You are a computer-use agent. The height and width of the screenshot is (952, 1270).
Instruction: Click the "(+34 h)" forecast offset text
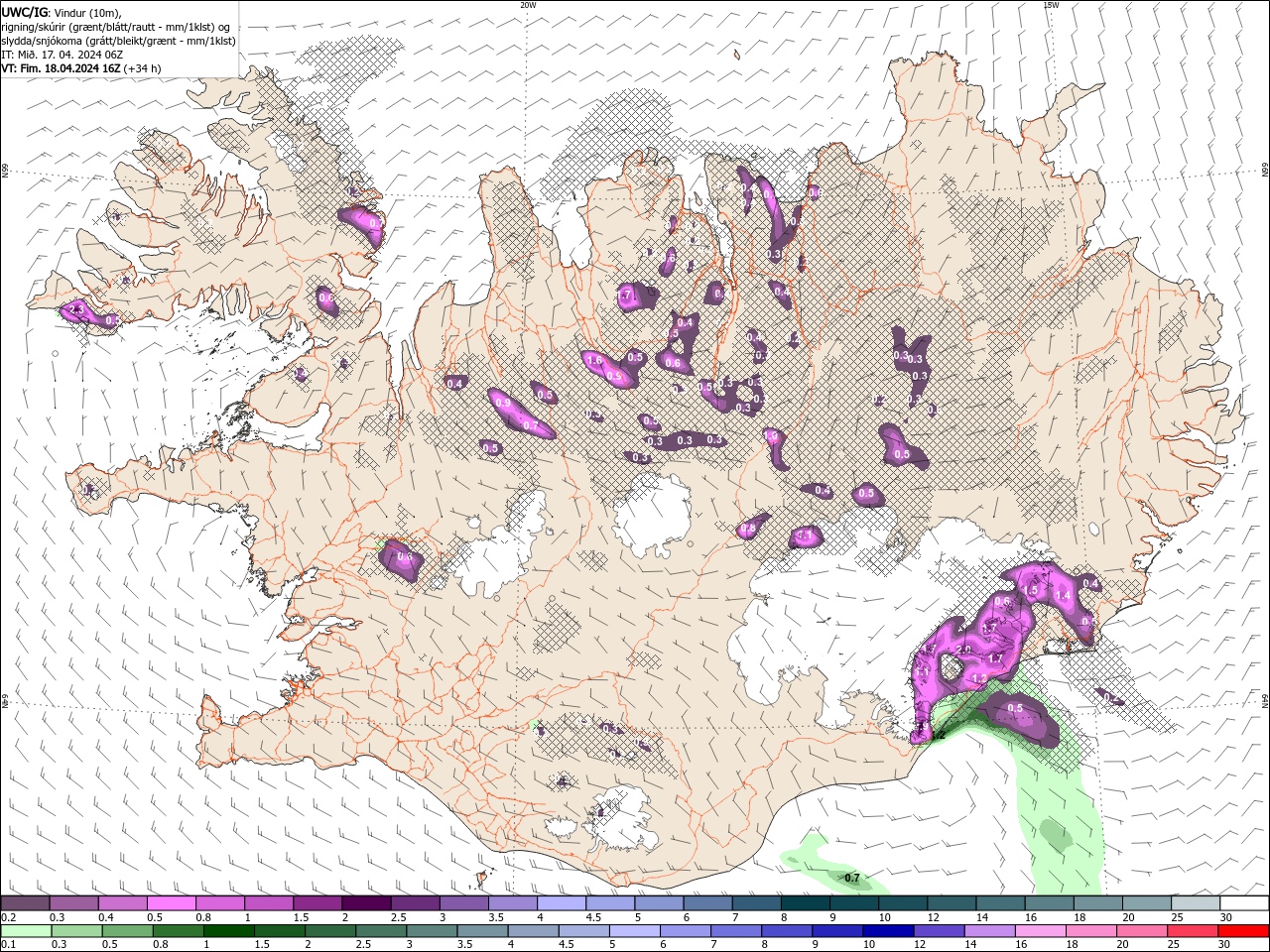pyautogui.click(x=142, y=68)
